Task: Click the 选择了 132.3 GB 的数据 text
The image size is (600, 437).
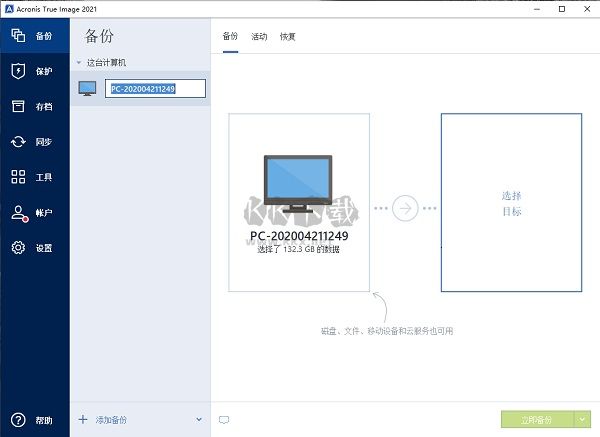Action: pyautogui.click(x=298, y=249)
